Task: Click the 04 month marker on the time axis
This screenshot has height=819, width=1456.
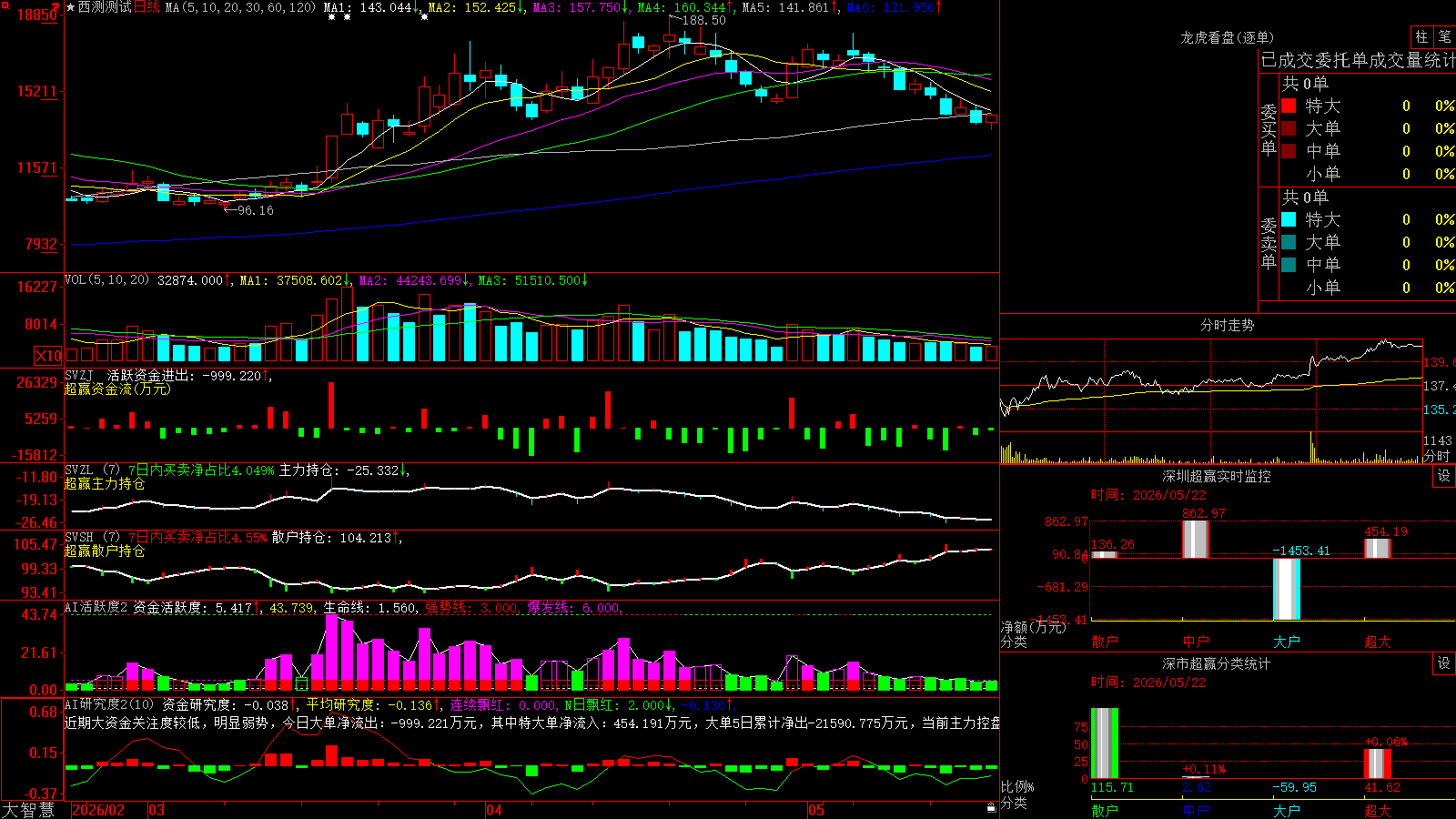Action: coord(494,810)
